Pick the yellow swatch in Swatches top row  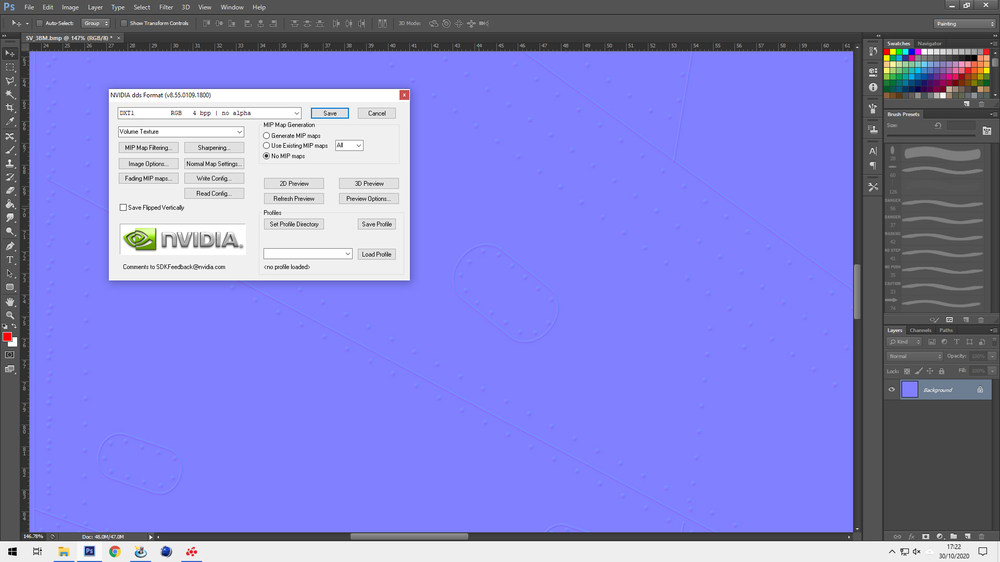pyautogui.click(x=893, y=52)
